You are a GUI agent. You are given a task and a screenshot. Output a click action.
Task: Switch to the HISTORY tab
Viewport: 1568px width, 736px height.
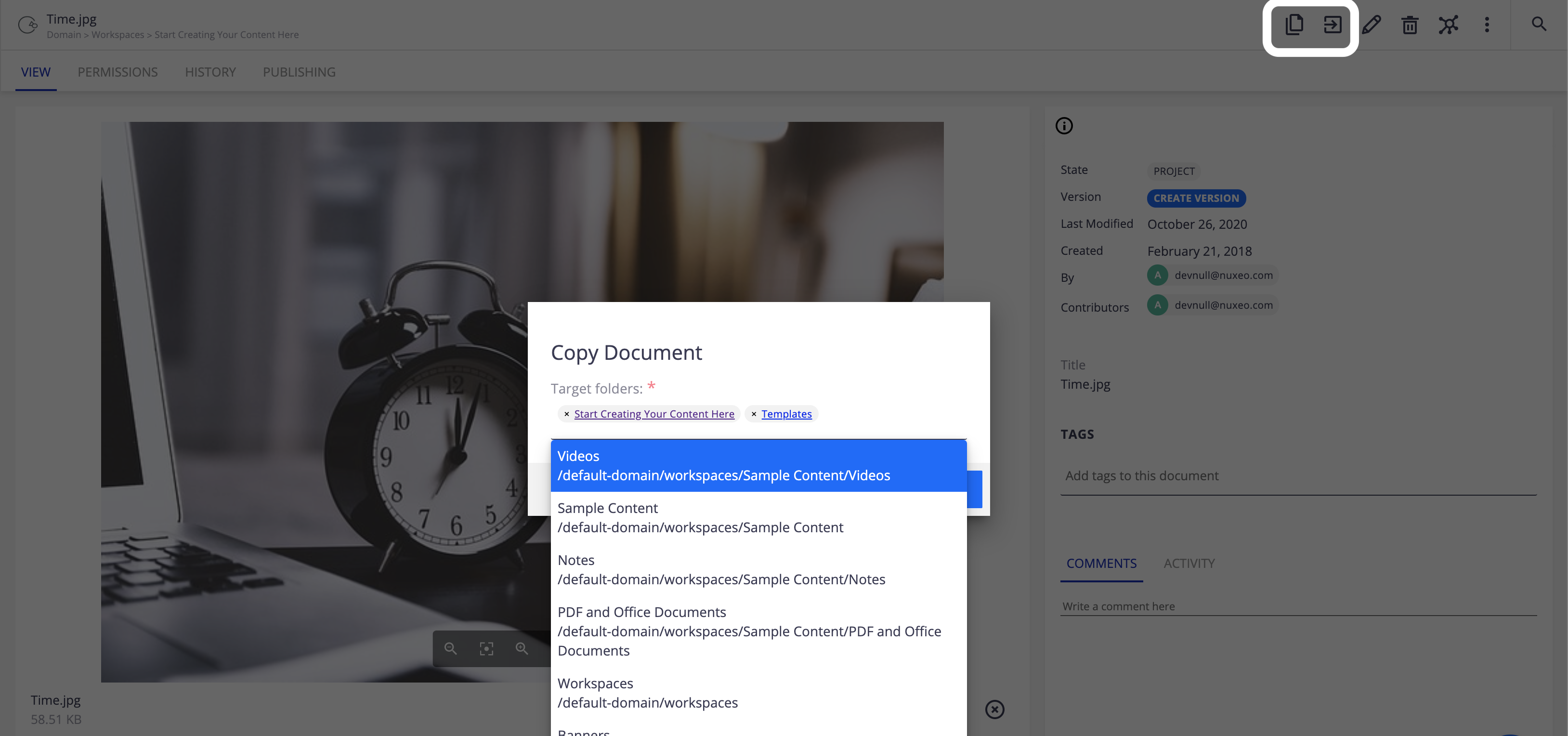pyautogui.click(x=210, y=71)
